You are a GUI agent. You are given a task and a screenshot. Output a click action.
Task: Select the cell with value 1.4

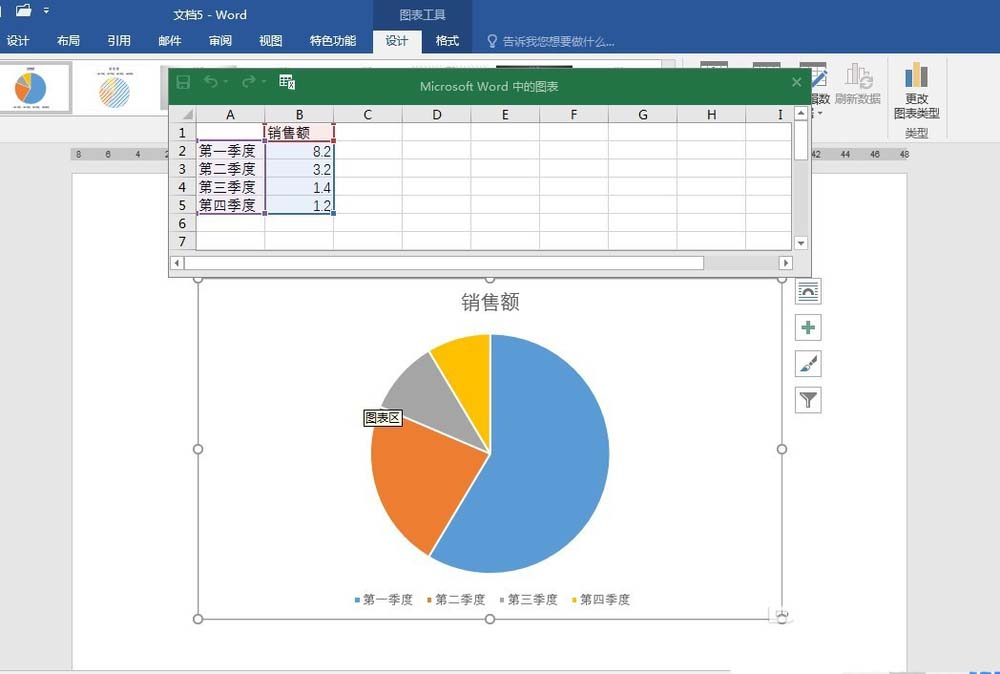[x=299, y=187]
